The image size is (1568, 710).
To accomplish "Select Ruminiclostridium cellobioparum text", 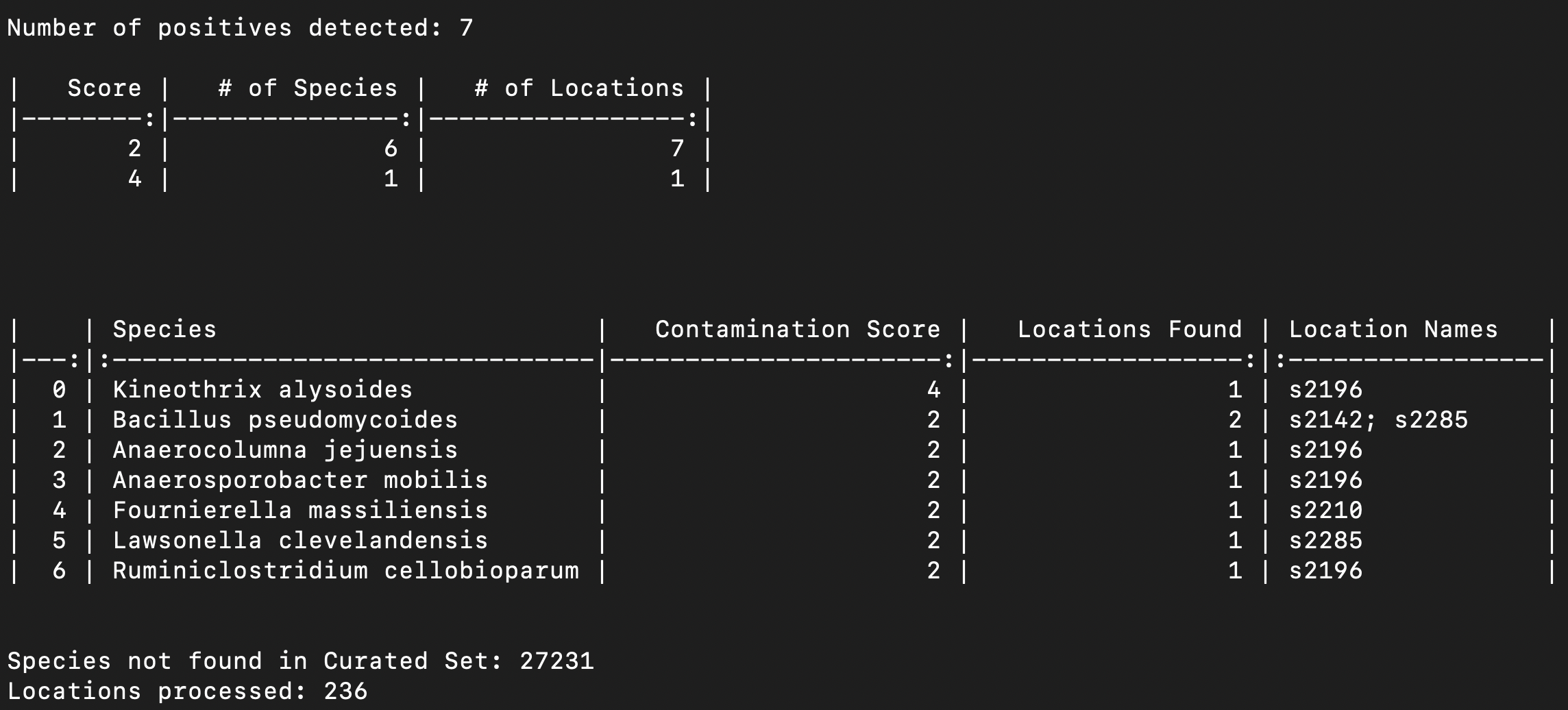I will (345, 571).
